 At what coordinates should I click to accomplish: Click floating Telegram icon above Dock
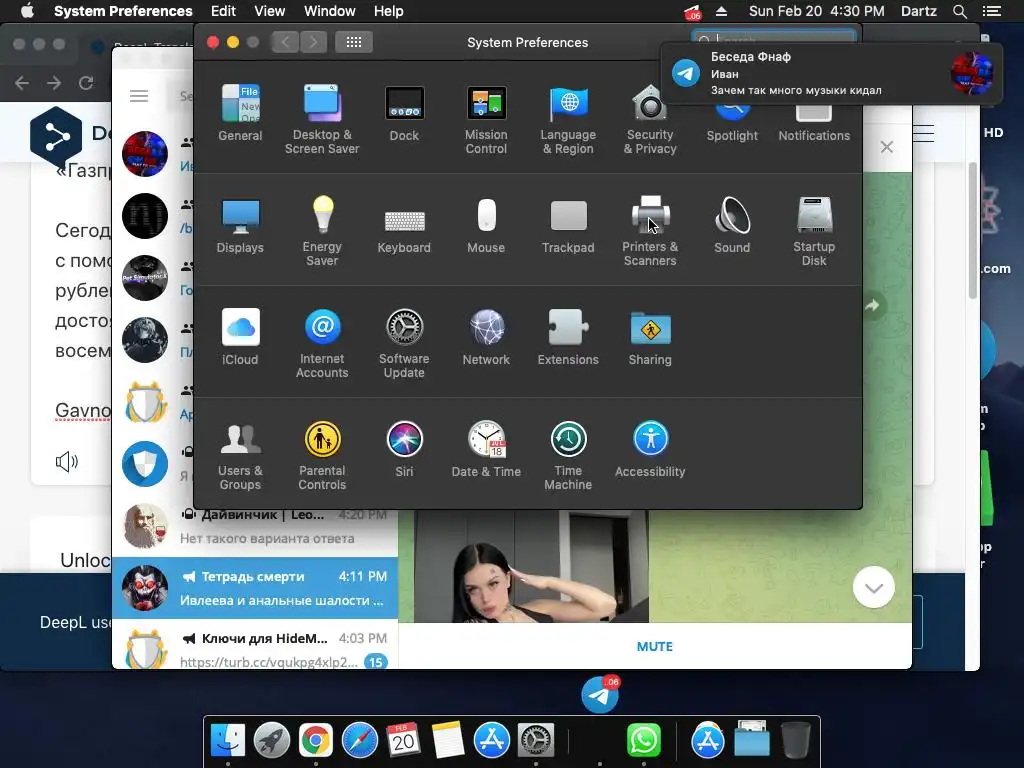(x=600, y=694)
